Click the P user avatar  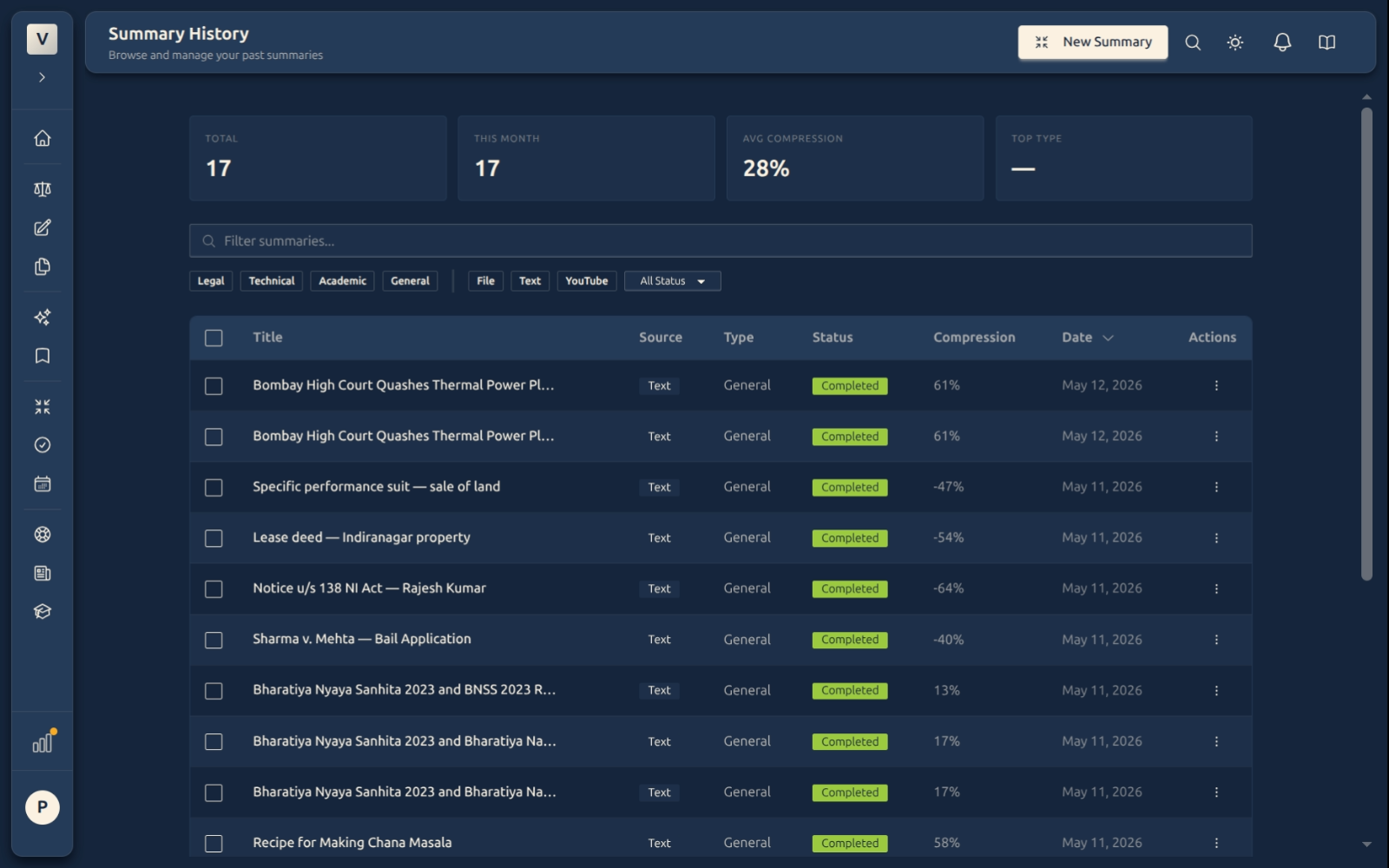point(42,807)
